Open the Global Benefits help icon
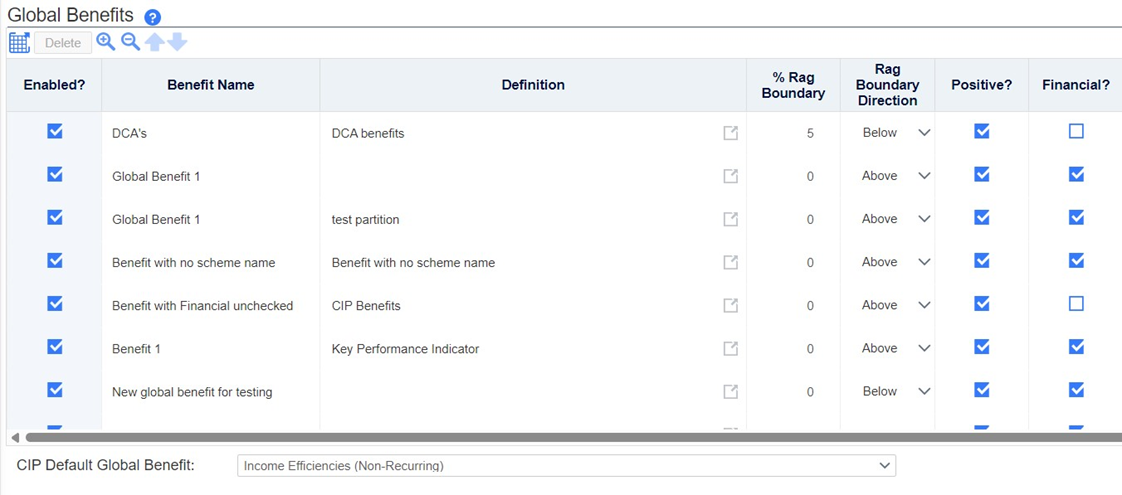The image size is (1122, 495). tap(152, 17)
